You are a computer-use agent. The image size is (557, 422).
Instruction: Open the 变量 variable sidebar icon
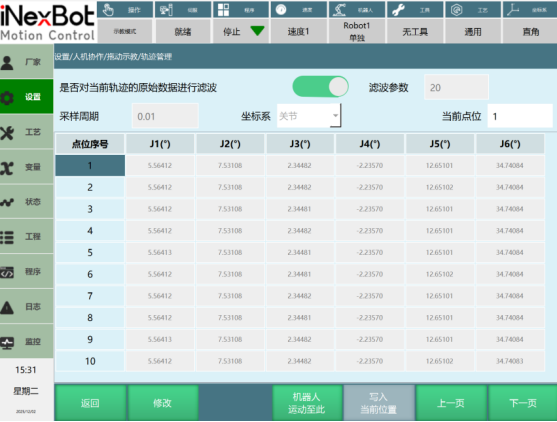[7, 167]
